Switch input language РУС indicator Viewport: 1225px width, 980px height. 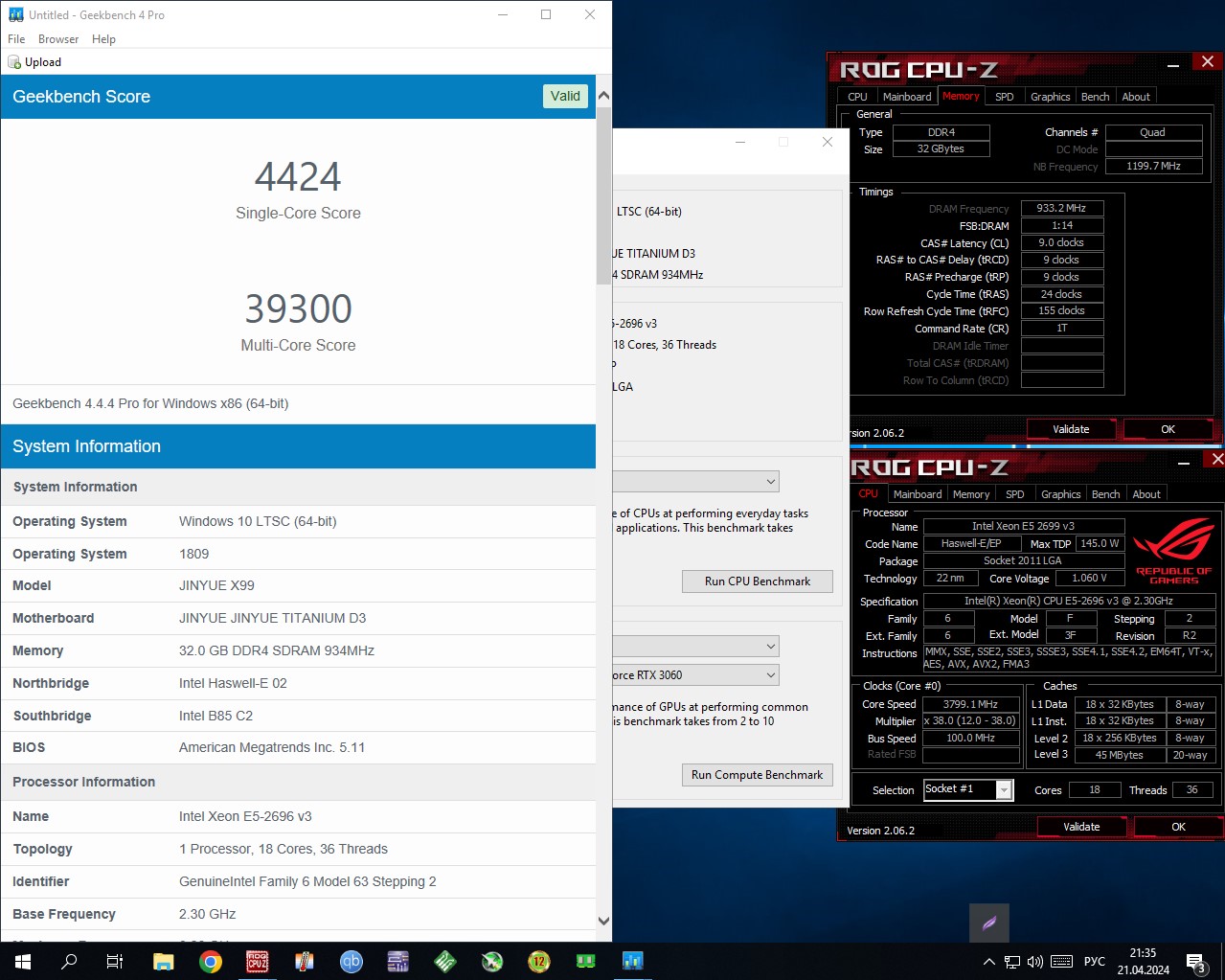[1094, 962]
